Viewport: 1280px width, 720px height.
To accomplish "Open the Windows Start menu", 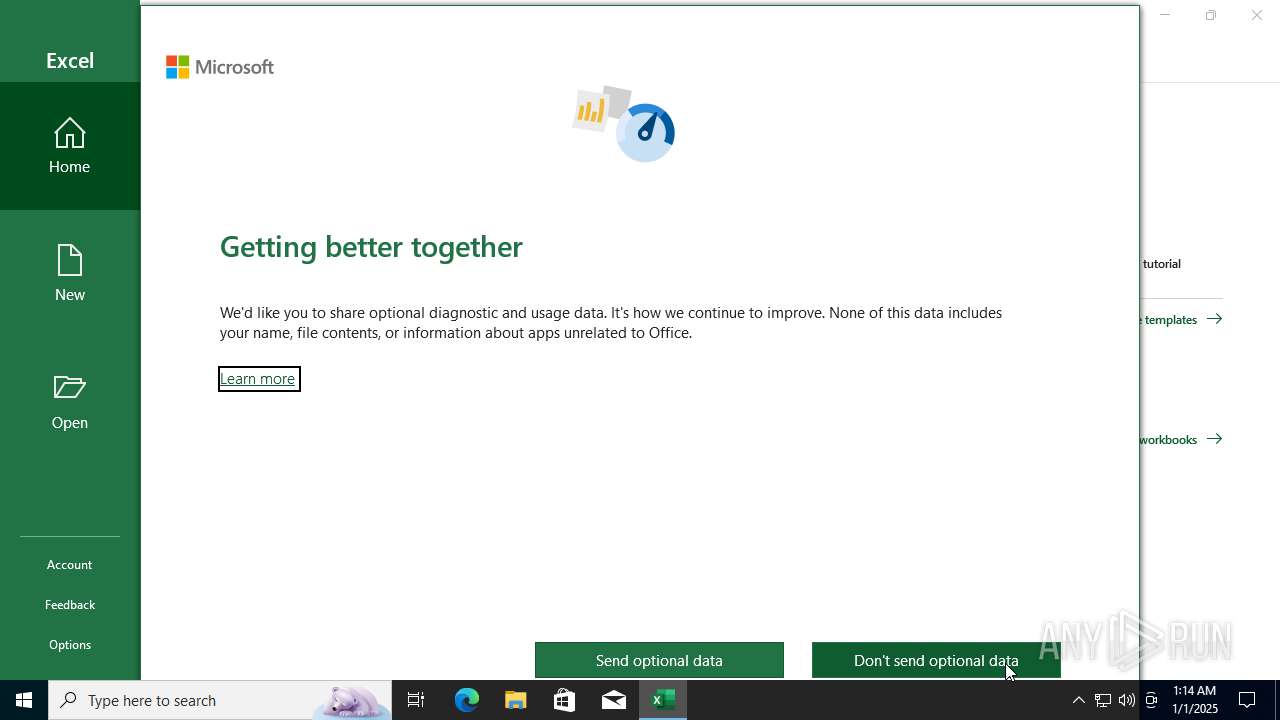I will click(x=24, y=700).
